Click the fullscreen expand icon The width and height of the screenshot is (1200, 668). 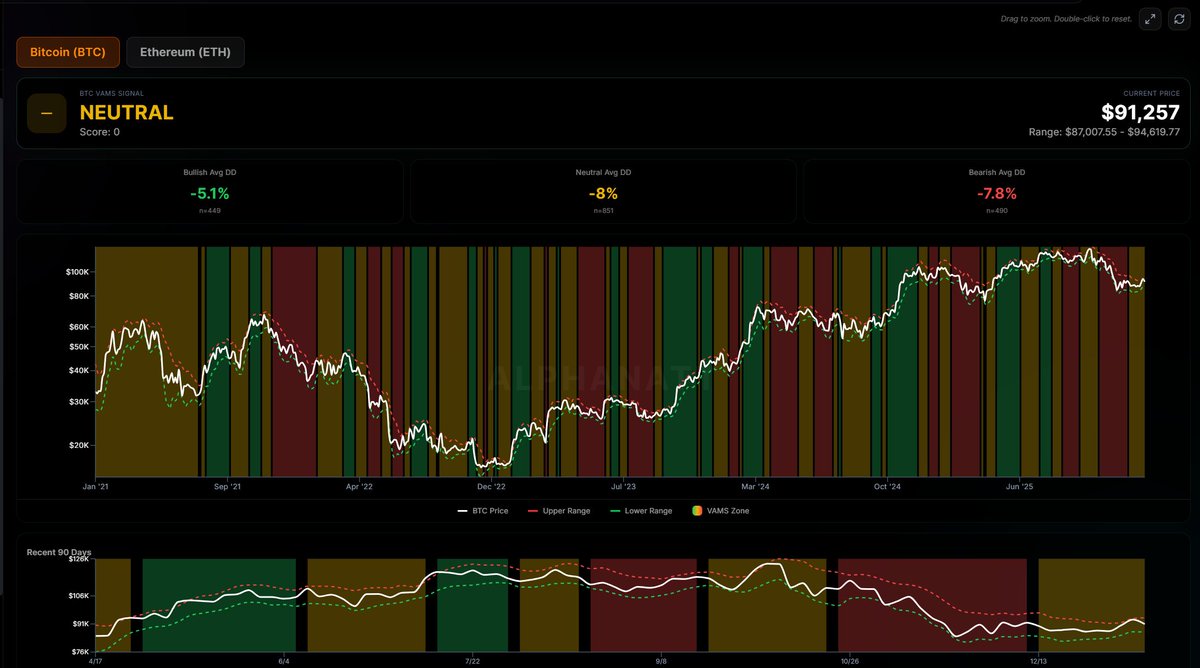[1151, 19]
